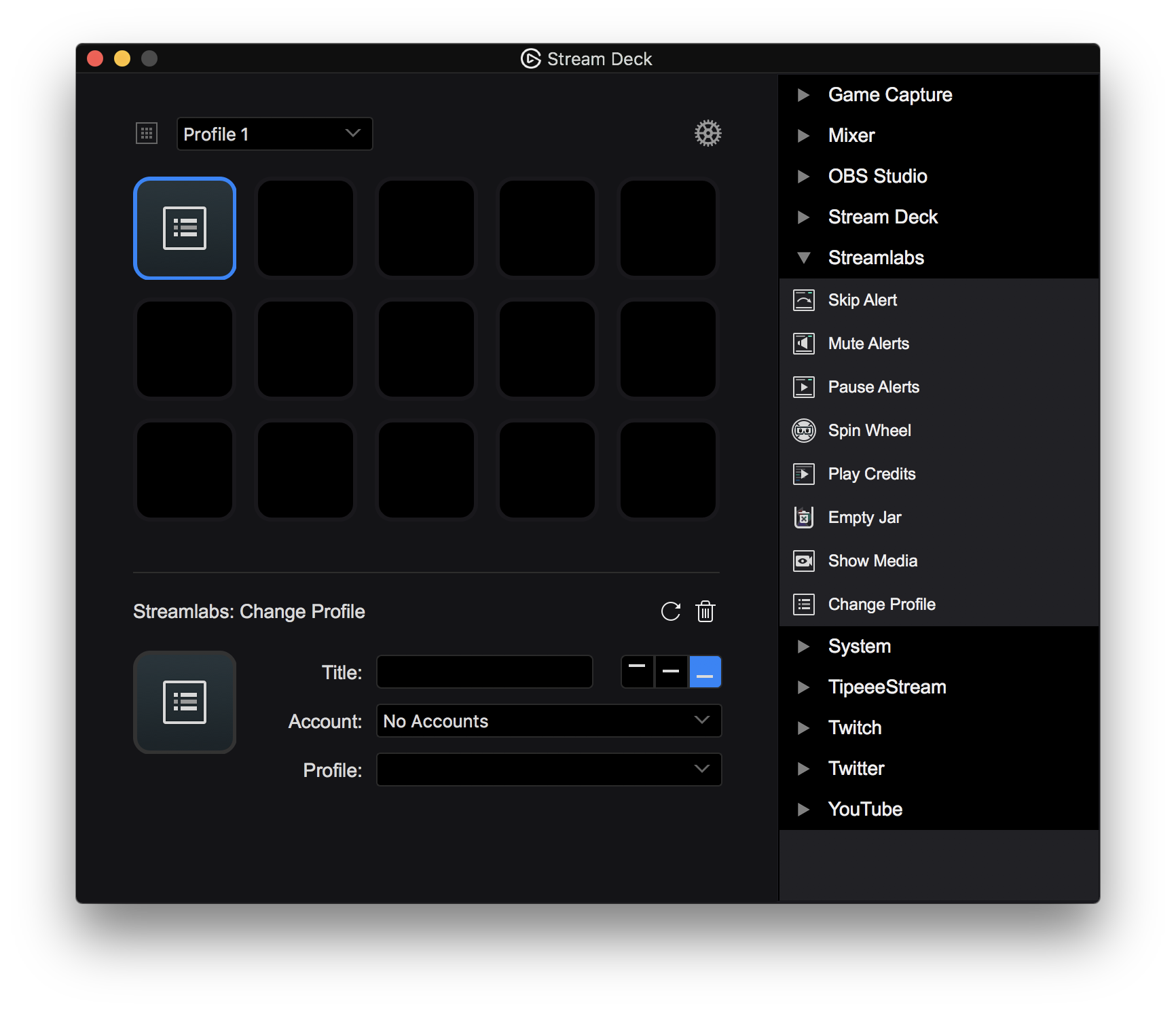The image size is (1176, 1012).
Task: Minimize the window with the yellow button
Action: pos(122,58)
